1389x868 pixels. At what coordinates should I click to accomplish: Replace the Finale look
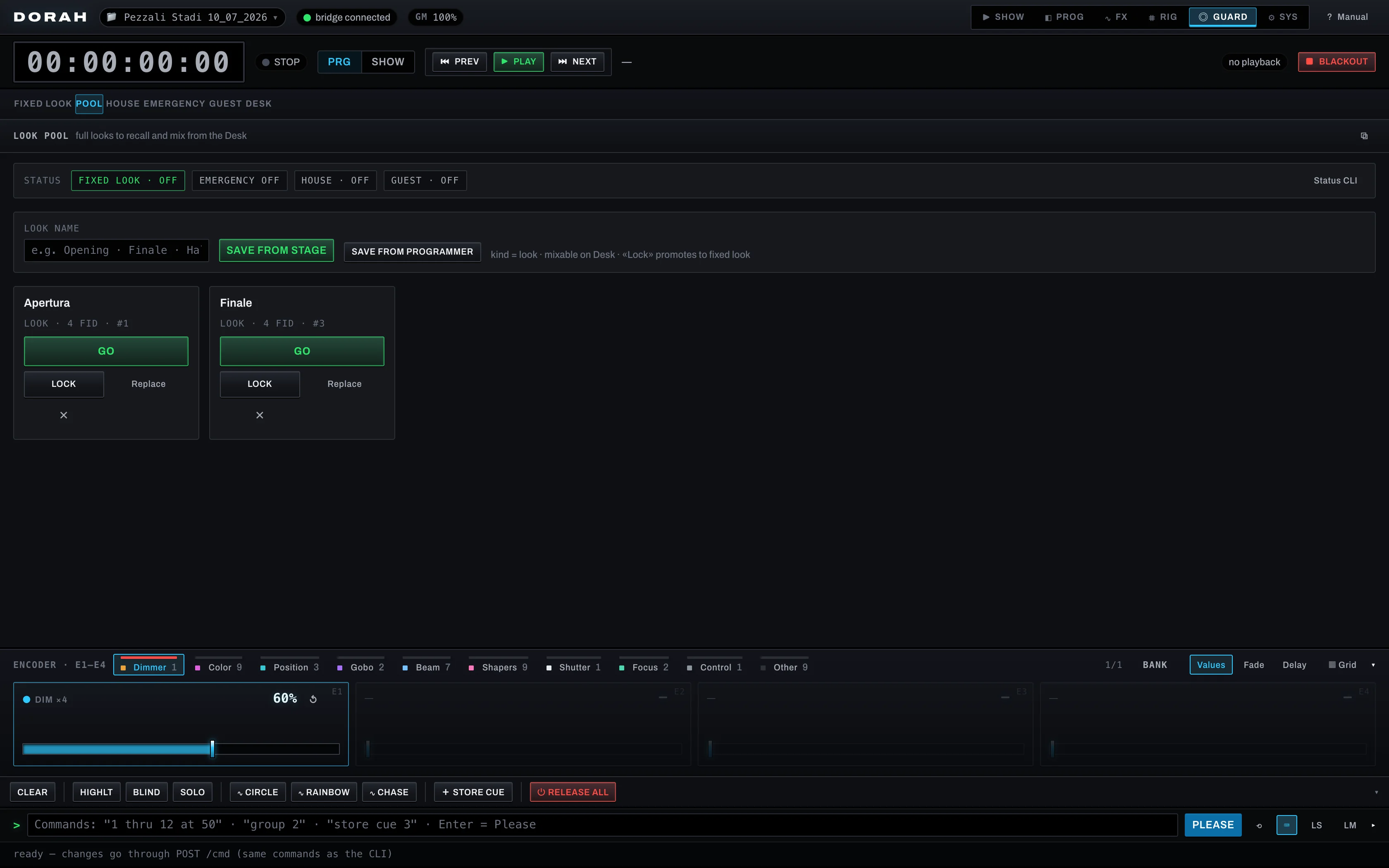344,384
